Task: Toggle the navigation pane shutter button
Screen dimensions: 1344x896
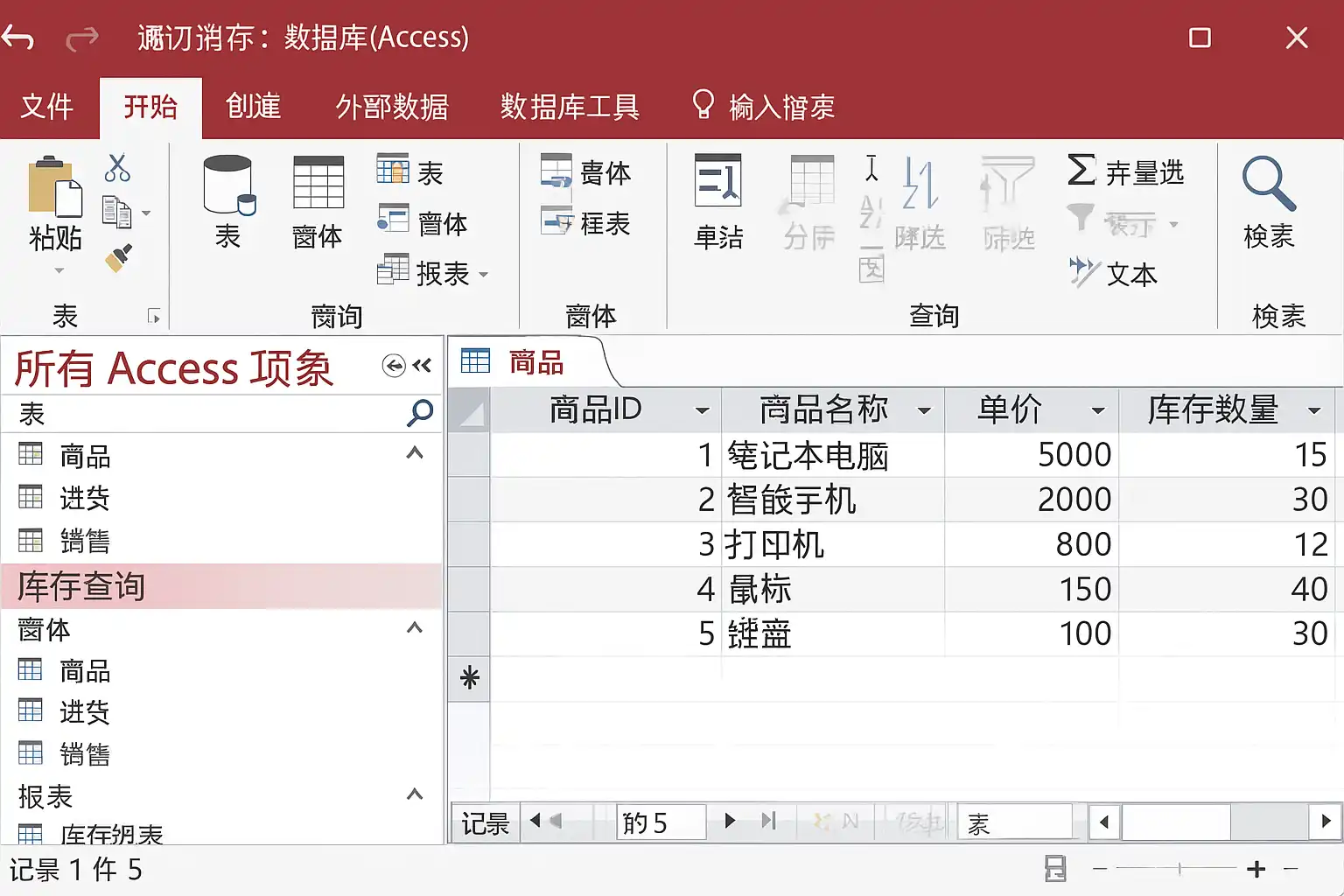Action: click(x=422, y=365)
